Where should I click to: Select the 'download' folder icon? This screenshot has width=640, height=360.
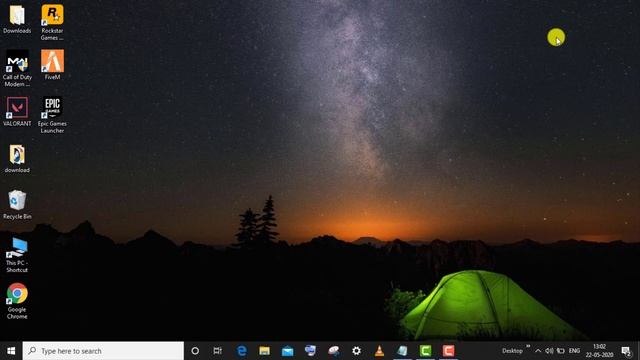pos(17,159)
